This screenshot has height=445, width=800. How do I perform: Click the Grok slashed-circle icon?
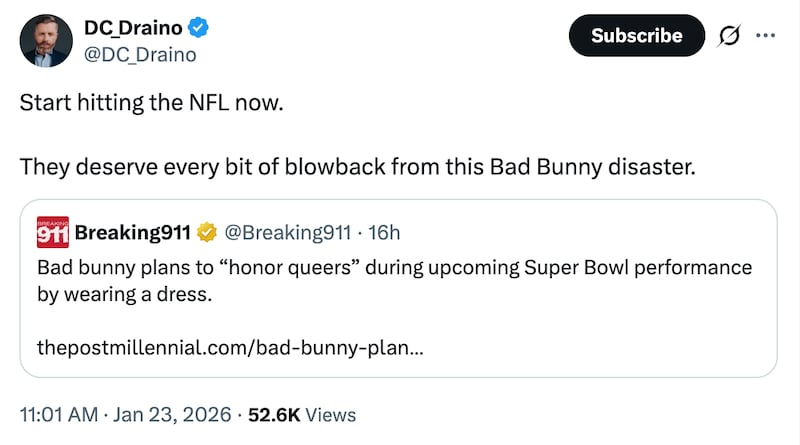[730, 36]
